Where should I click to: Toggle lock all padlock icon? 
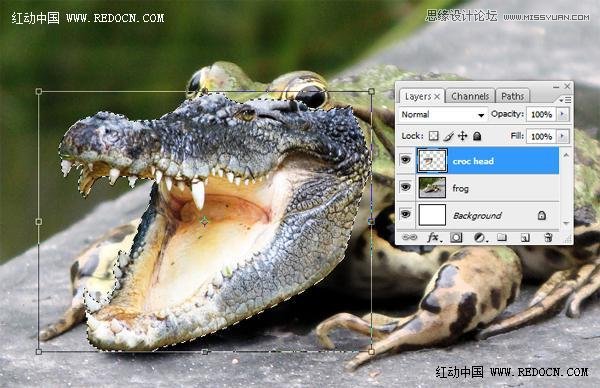point(477,136)
